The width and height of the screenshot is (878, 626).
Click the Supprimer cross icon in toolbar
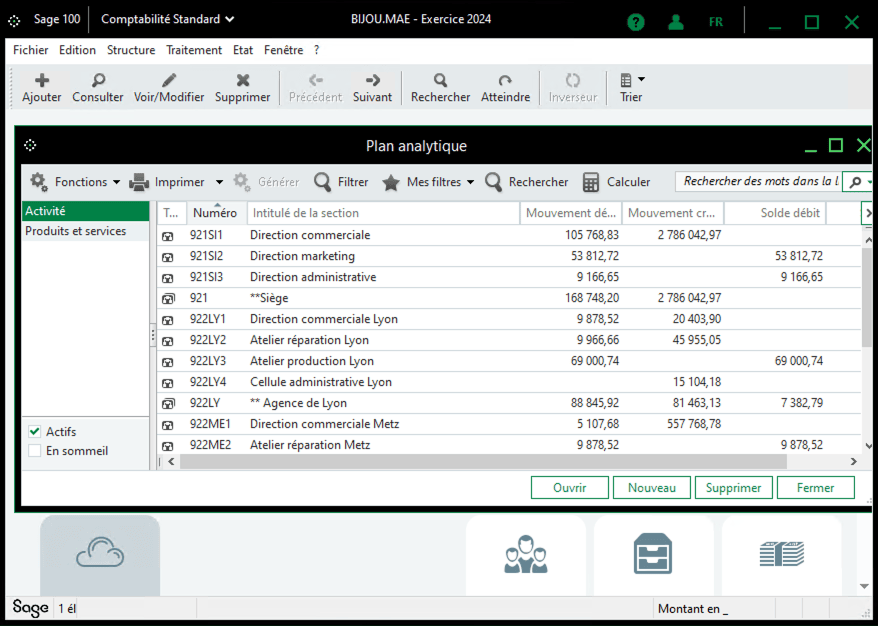pyautogui.click(x=242, y=81)
